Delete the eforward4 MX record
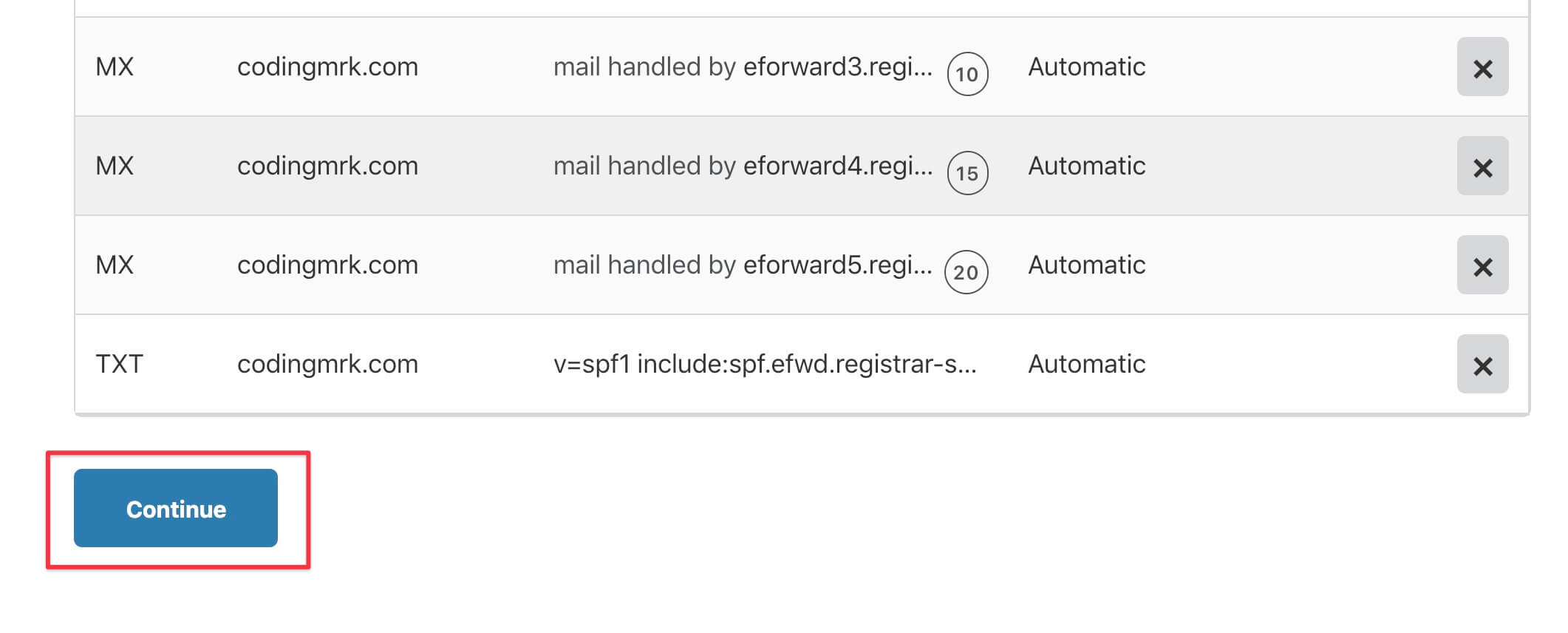The width and height of the screenshot is (1568, 633). (1482, 166)
